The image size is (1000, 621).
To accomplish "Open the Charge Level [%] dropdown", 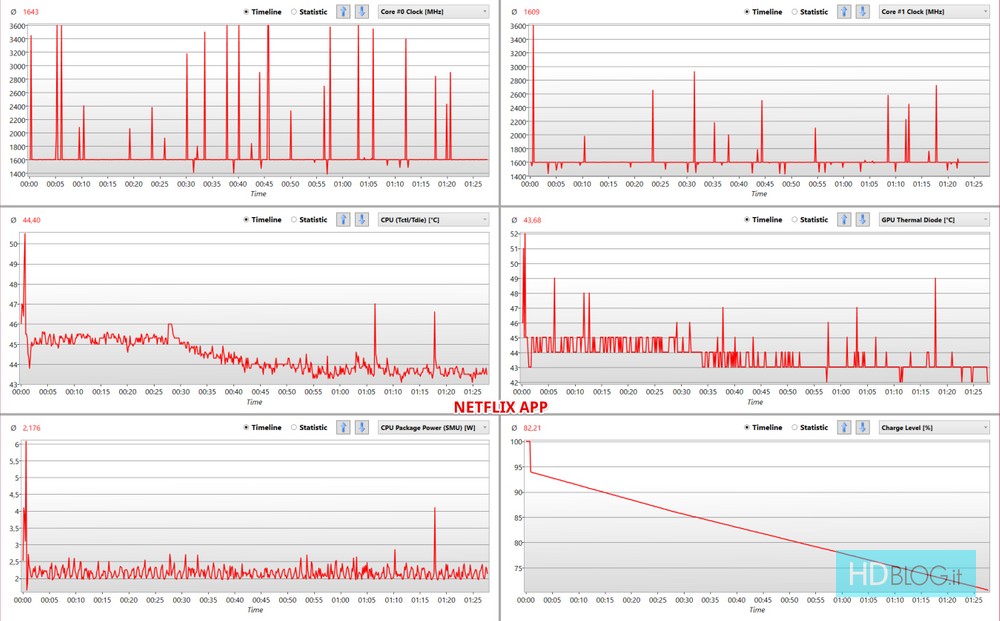I will 934,427.
